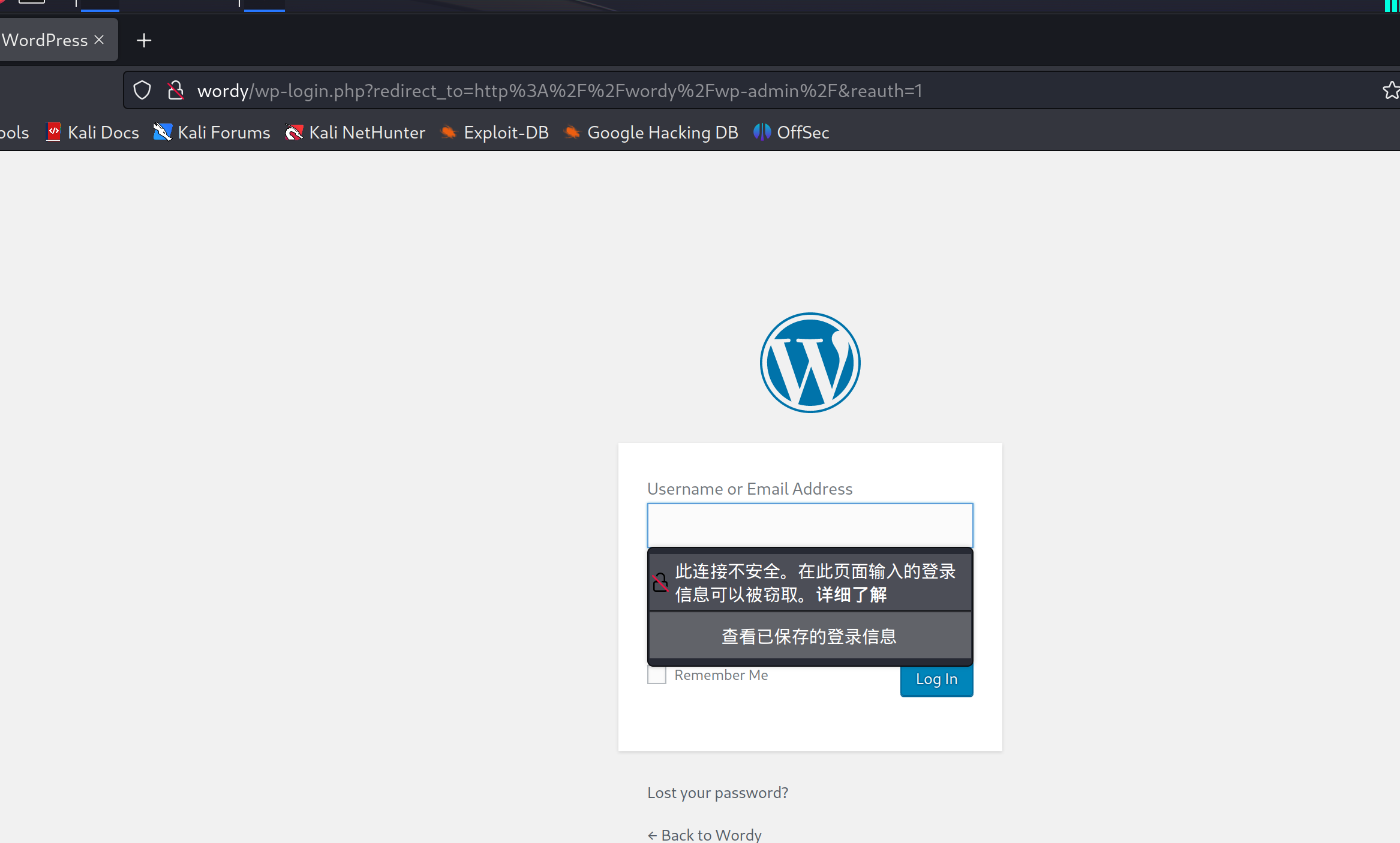Click the WordPress logo
1400x843 pixels.
click(810, 363)
